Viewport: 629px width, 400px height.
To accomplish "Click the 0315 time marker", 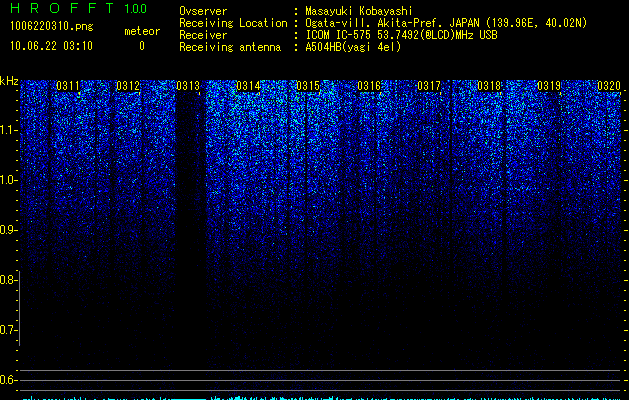I will 308,86.
